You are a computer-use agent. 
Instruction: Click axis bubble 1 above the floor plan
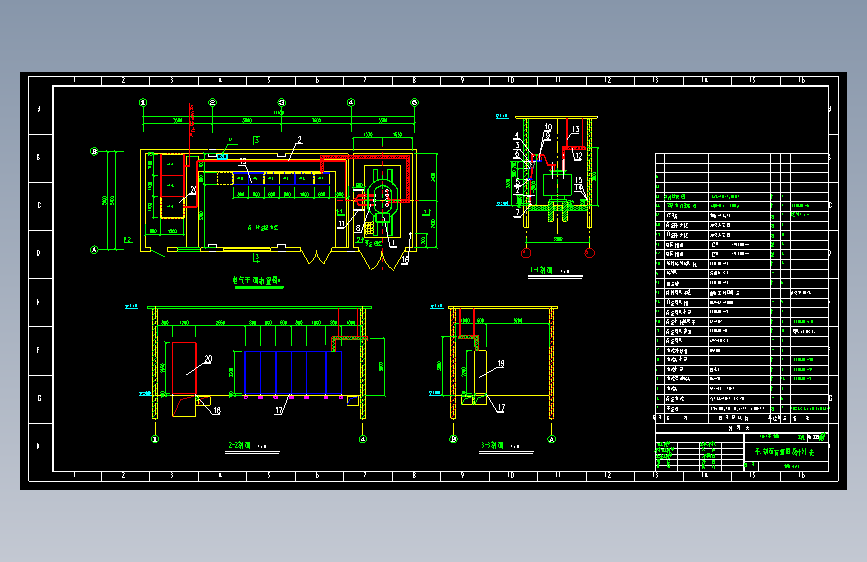143,102
